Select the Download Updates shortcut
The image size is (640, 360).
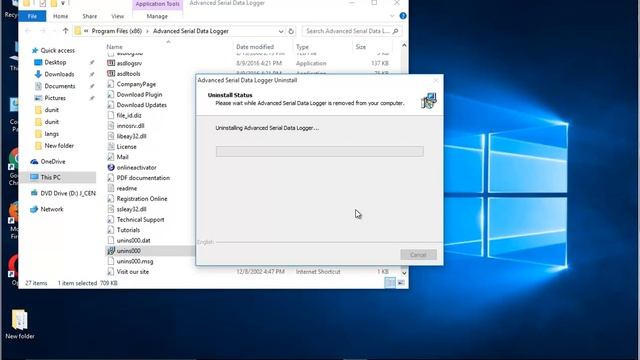tap(142, 105)
